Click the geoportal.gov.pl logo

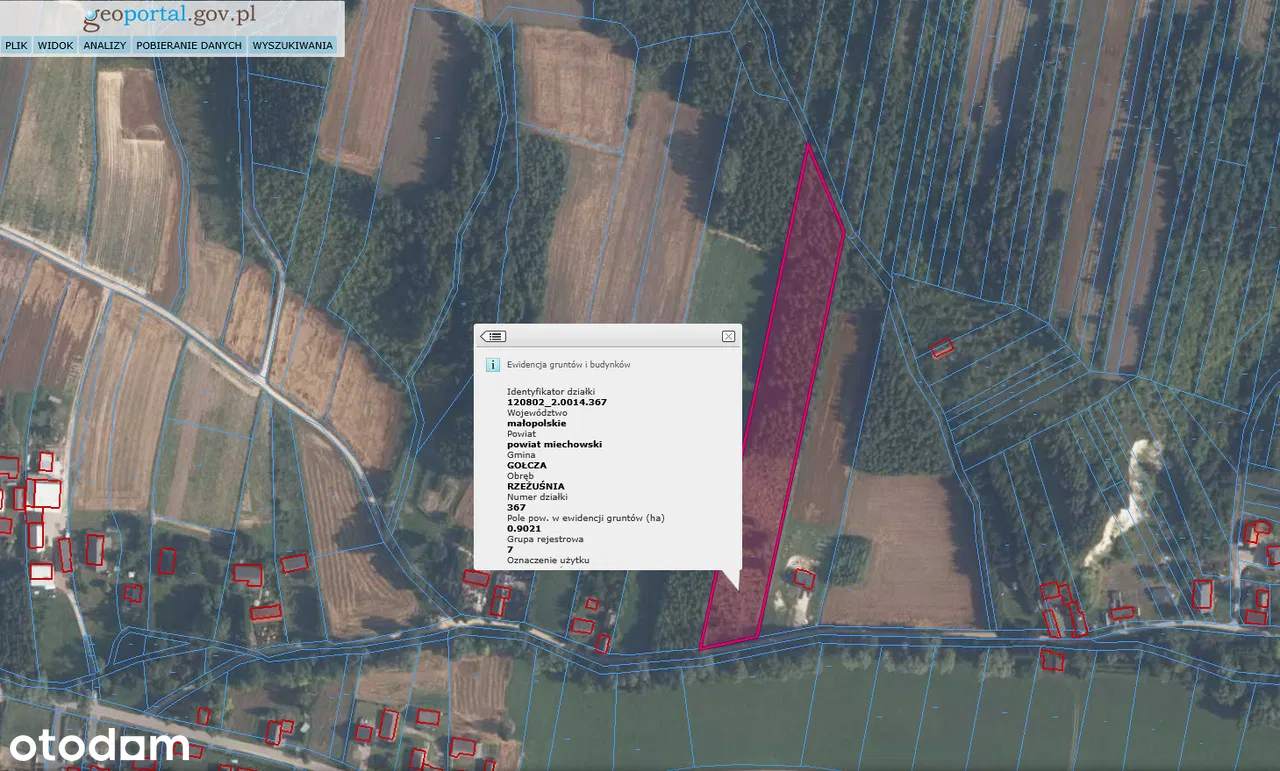(170, 16)
